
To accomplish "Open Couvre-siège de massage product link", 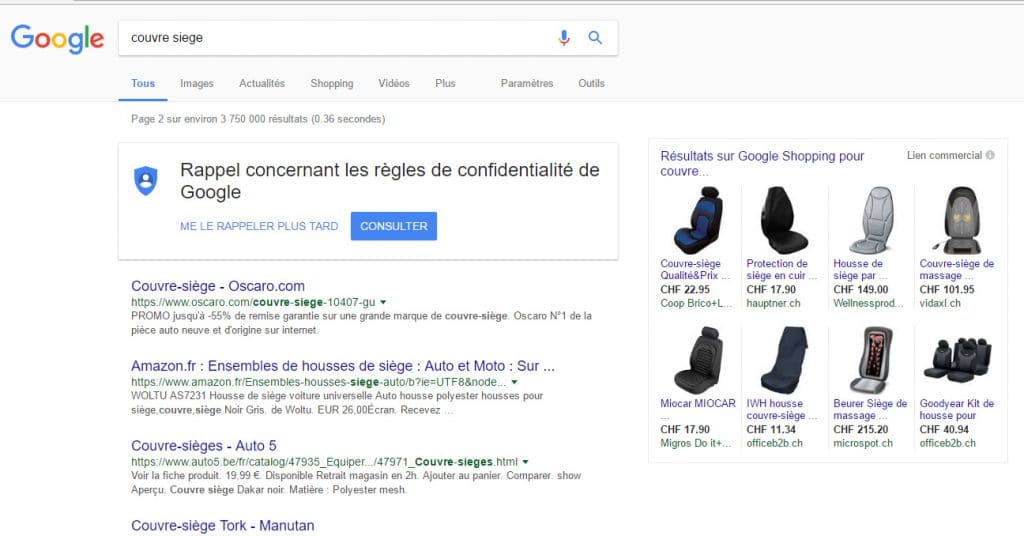I will pos(957,270).
